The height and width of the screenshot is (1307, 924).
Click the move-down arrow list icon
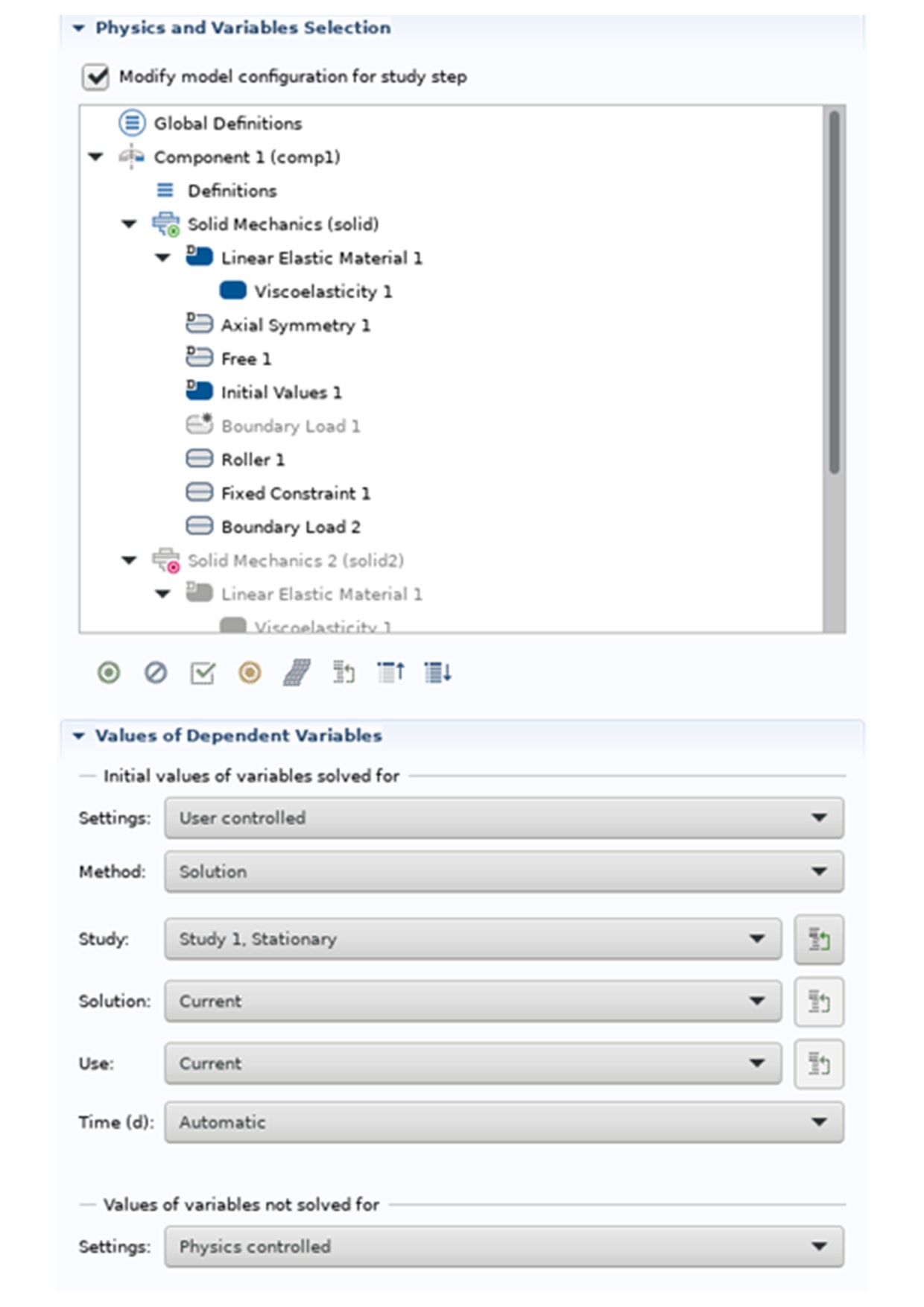coord(437,673)
